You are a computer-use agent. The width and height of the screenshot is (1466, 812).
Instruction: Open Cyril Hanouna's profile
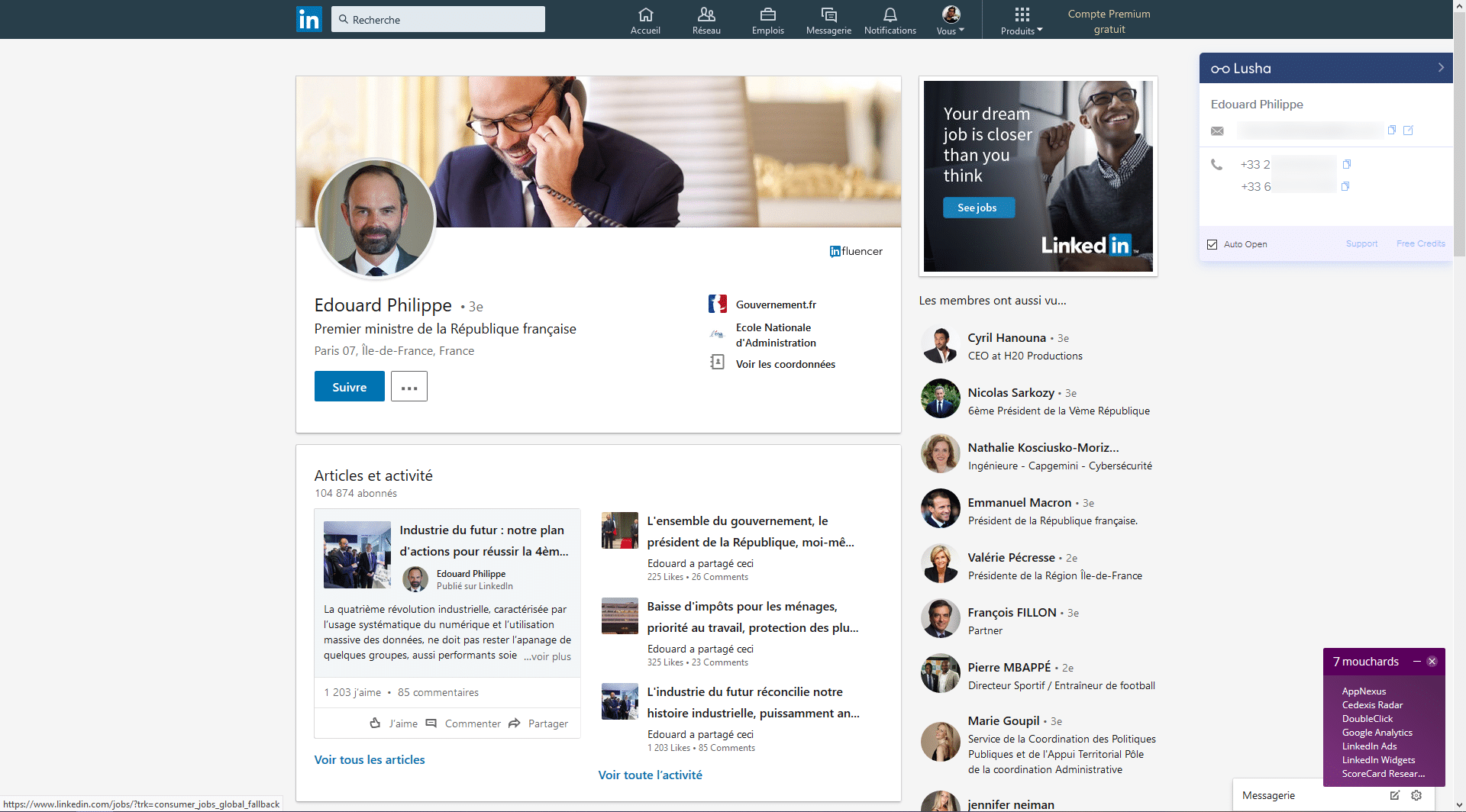pyautogui.click(x=1006, y=338)
